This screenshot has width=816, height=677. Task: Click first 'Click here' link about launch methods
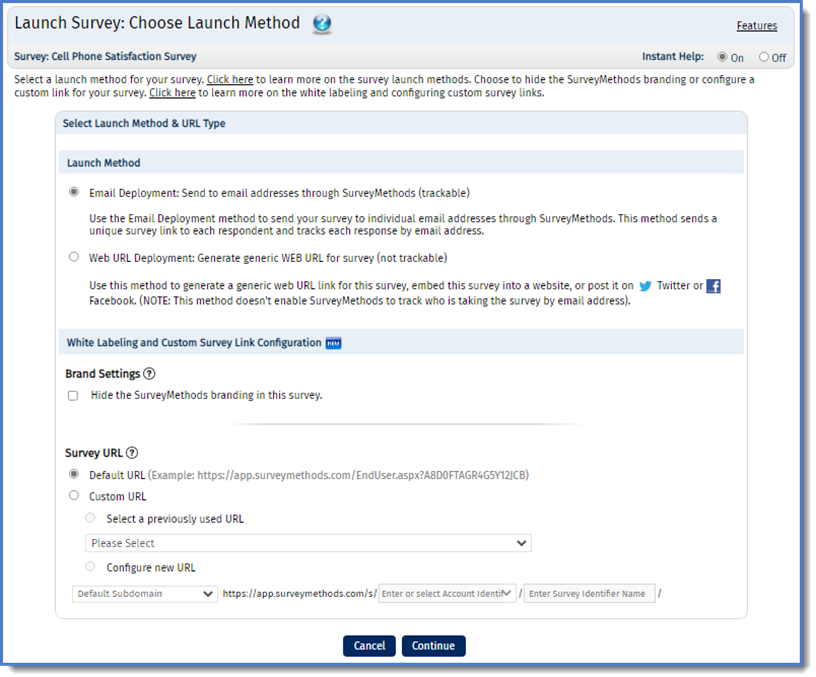pos(230,80)
